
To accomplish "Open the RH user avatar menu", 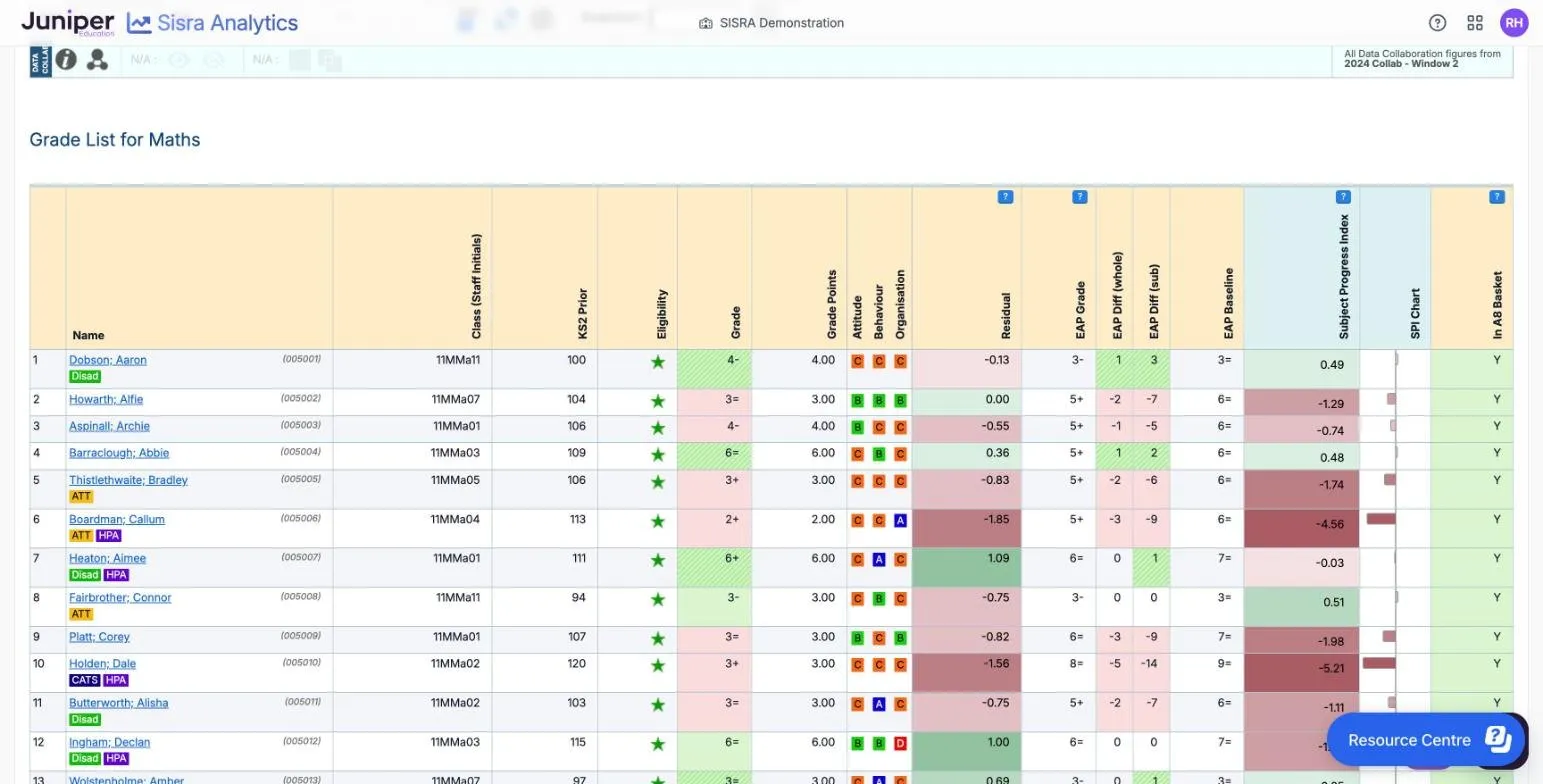I will pyautogui.click(x=1514, y=23).
